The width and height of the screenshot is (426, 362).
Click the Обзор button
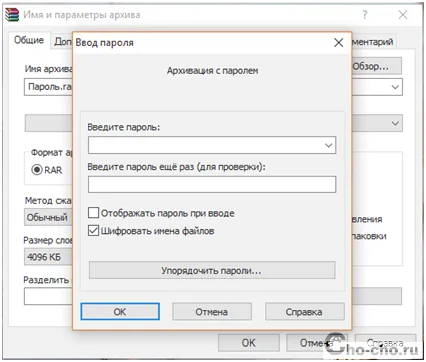tap(377, 66)
